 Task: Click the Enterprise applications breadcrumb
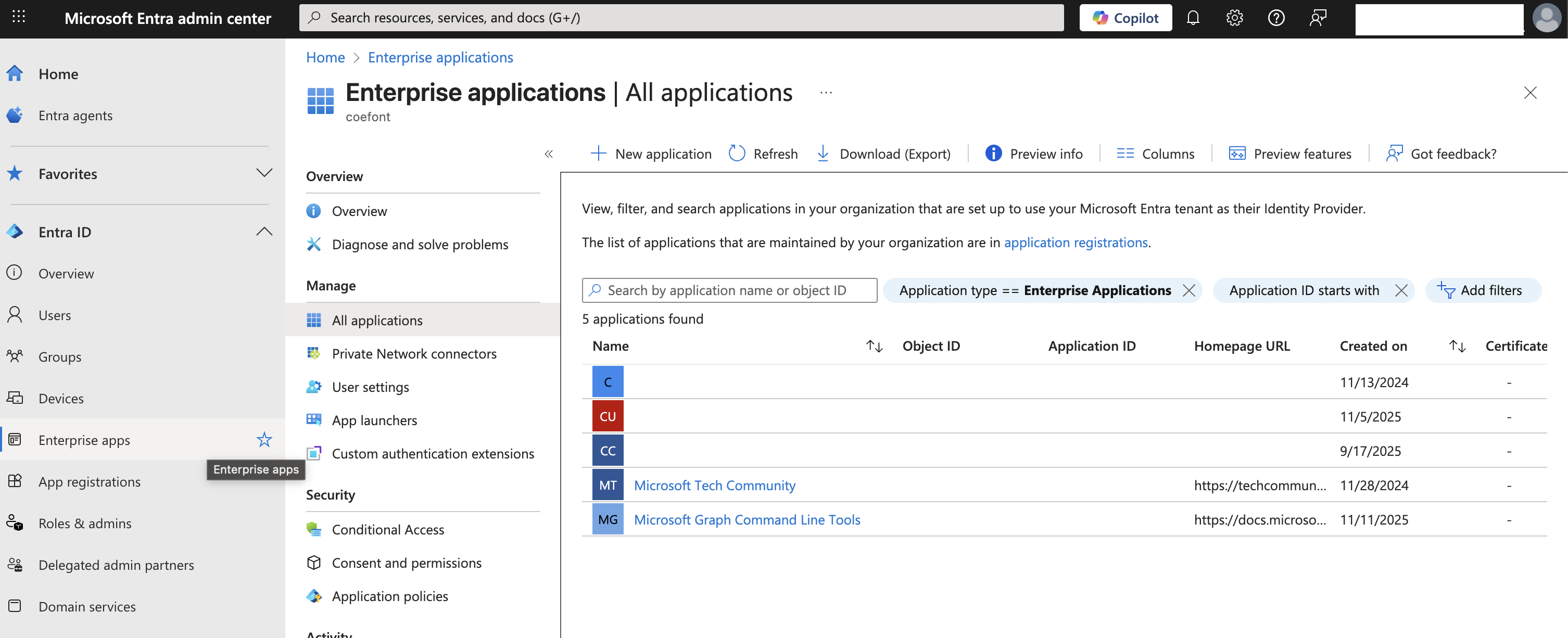coord(440,57)
